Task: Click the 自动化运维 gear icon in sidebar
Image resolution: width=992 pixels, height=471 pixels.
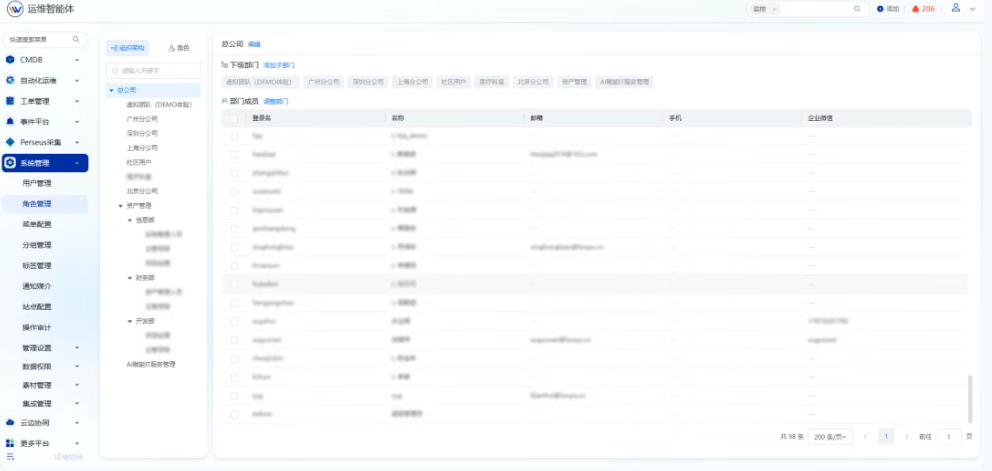Action: tap(10, 80)
